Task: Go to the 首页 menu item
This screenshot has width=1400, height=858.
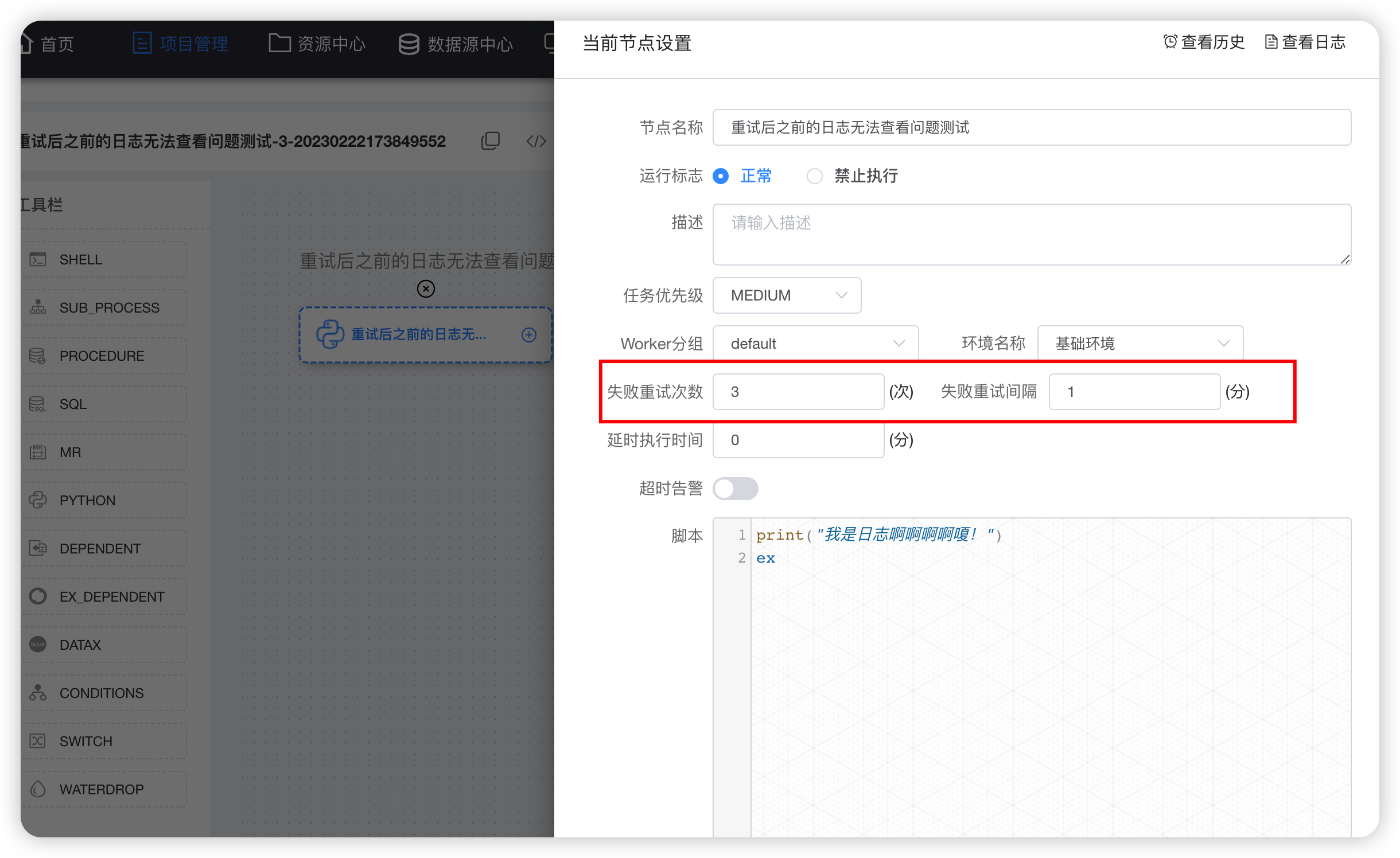Action: pos(48,44)
